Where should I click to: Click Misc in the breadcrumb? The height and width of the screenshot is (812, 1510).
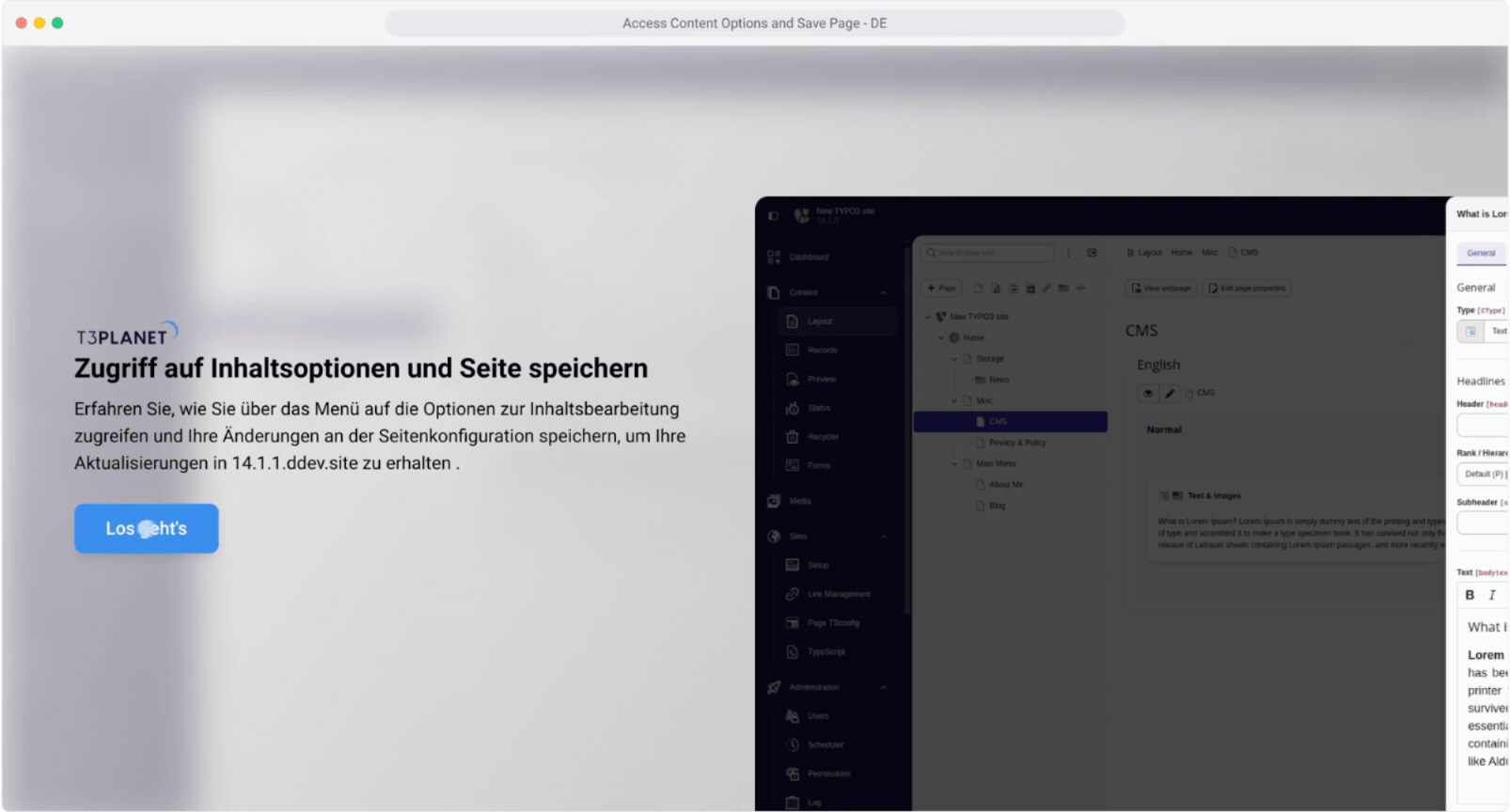point(1210,253)
